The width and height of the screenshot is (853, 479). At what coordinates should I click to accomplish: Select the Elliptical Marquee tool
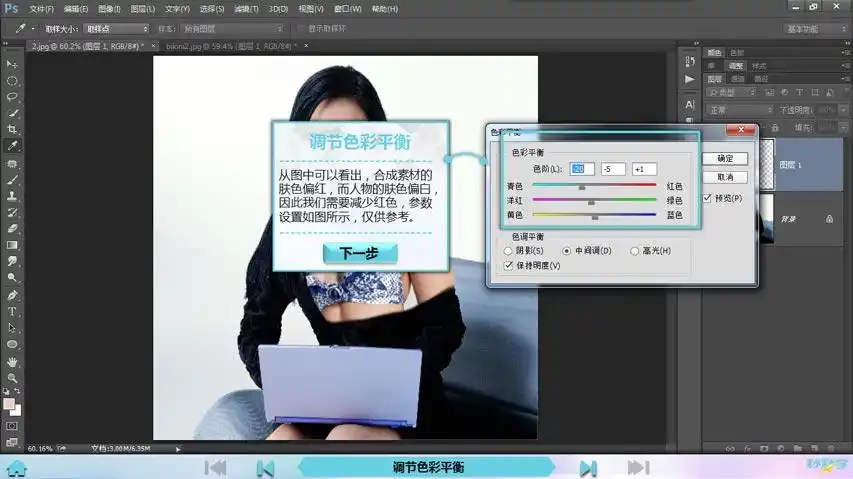click(12, 81)
